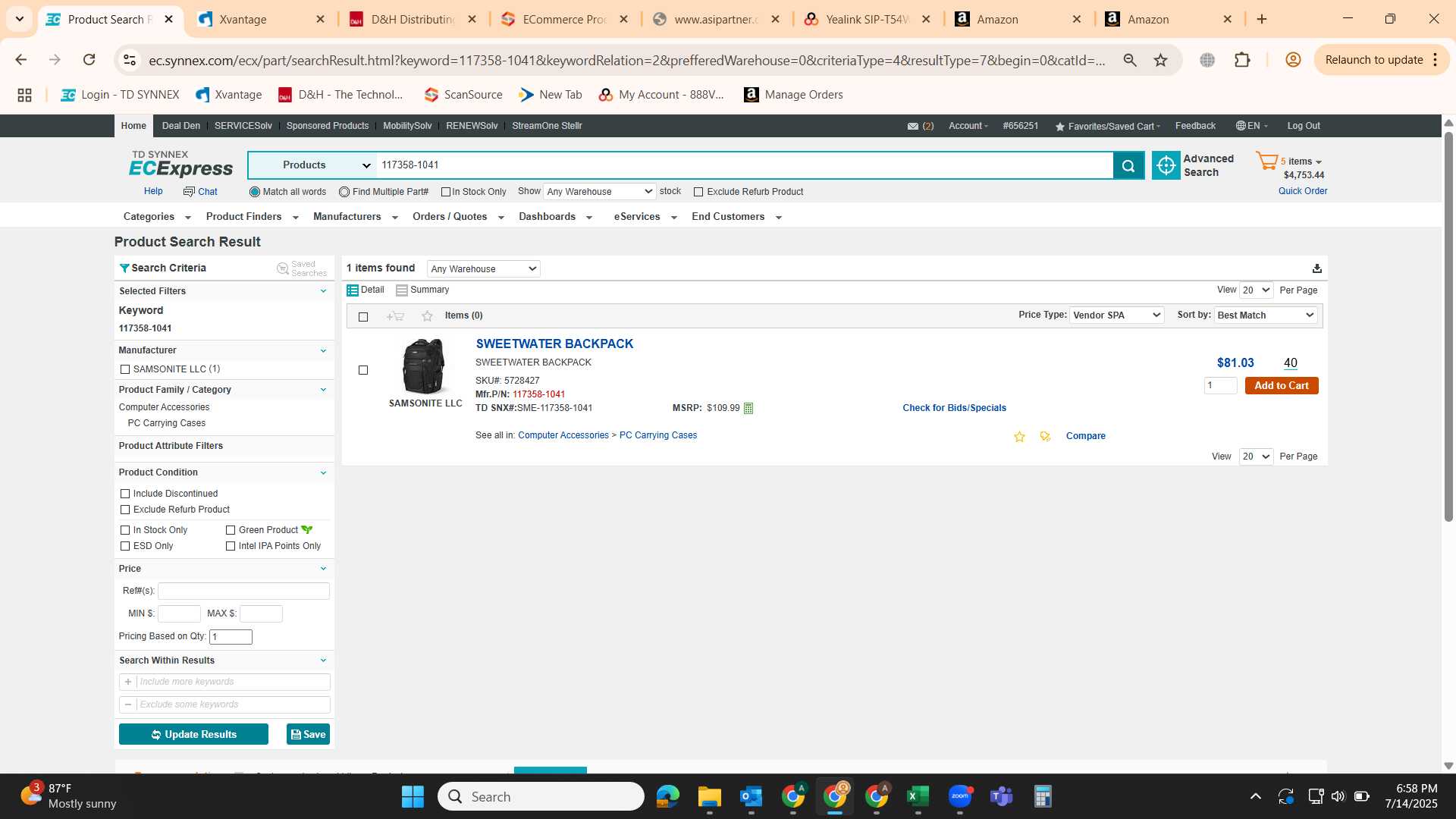
Task: Open messages envelope icon in top bar
Action: pos(913,127)
